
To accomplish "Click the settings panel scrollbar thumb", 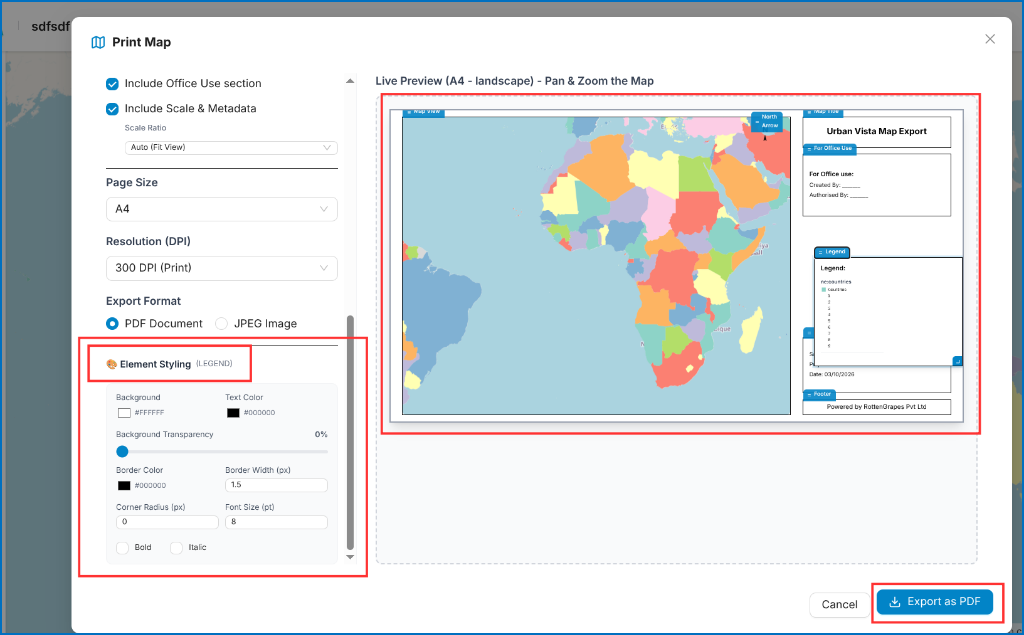I will click(350, 432).
